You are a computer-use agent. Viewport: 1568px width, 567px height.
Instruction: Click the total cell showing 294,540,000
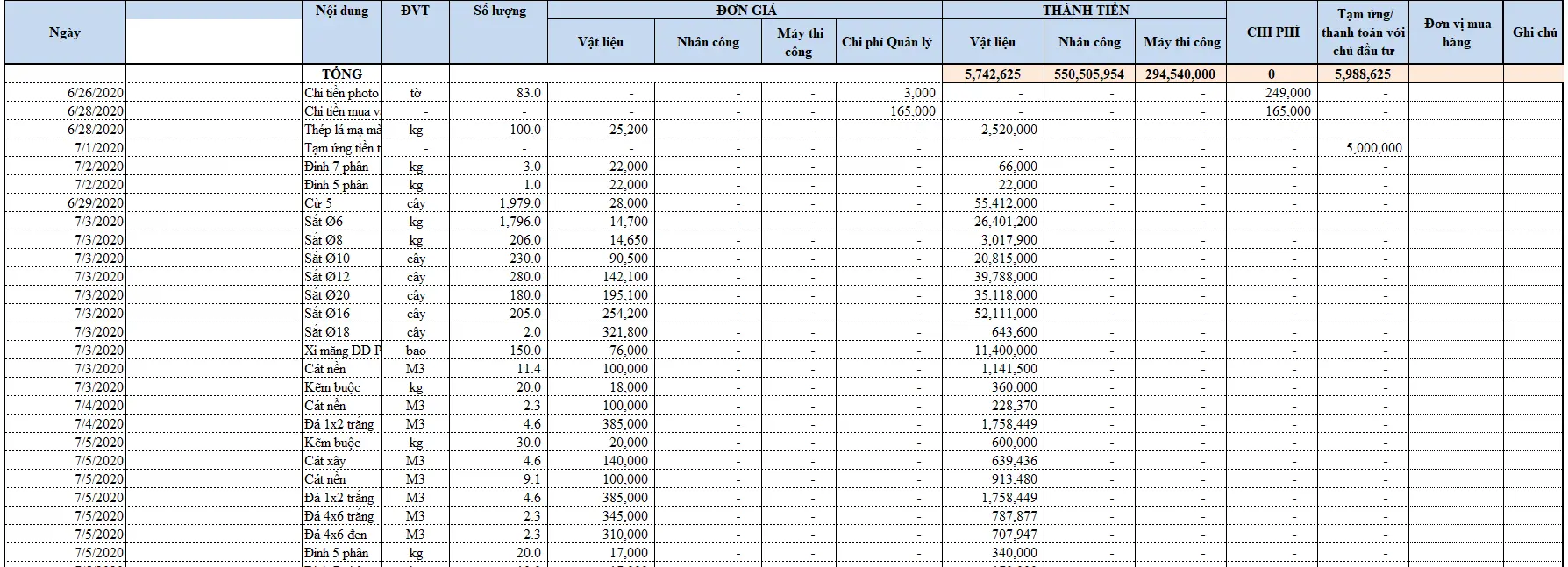[1180, 74]
